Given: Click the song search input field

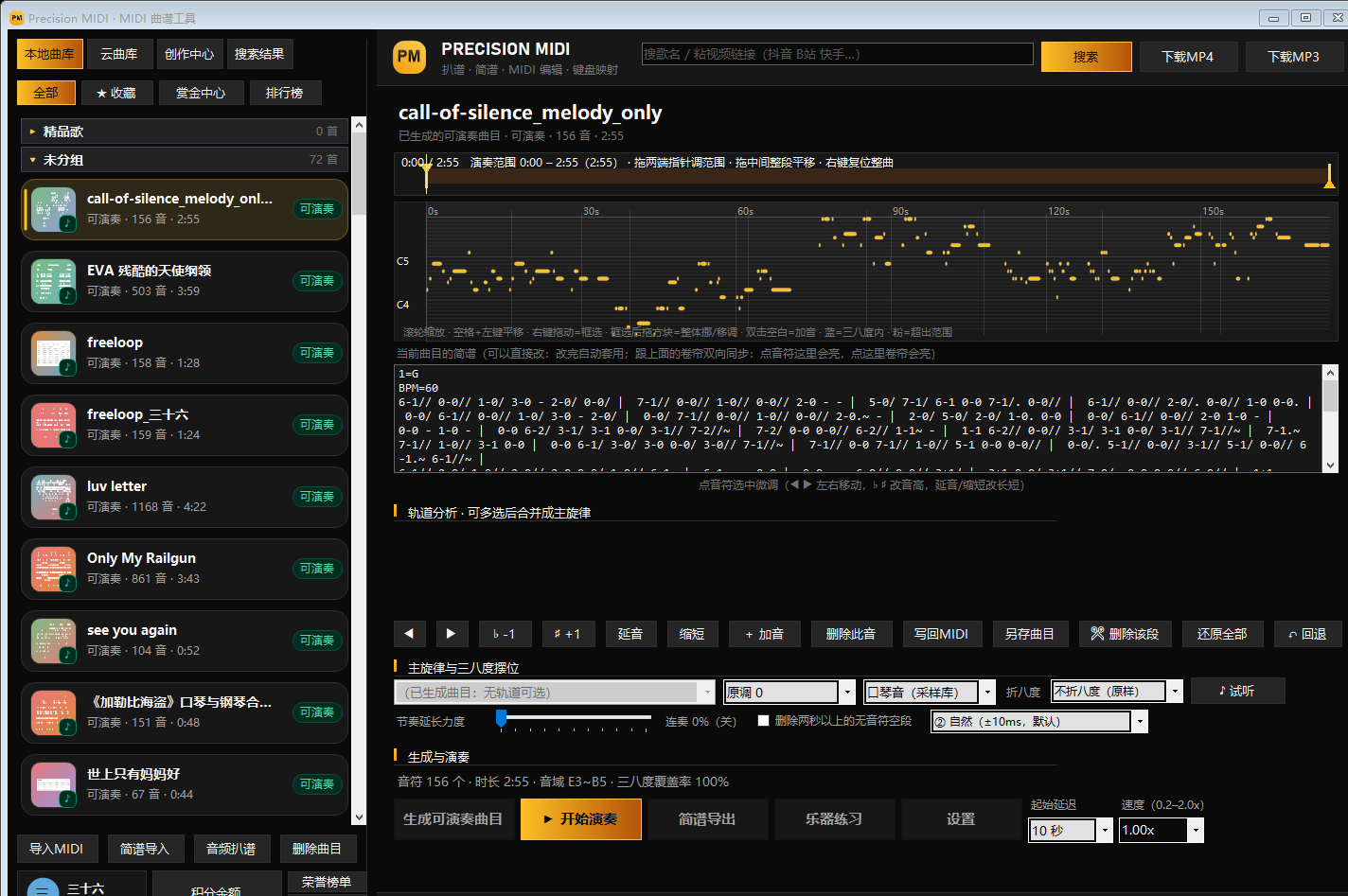Looking at the screenshot, I should pos(837,54).
